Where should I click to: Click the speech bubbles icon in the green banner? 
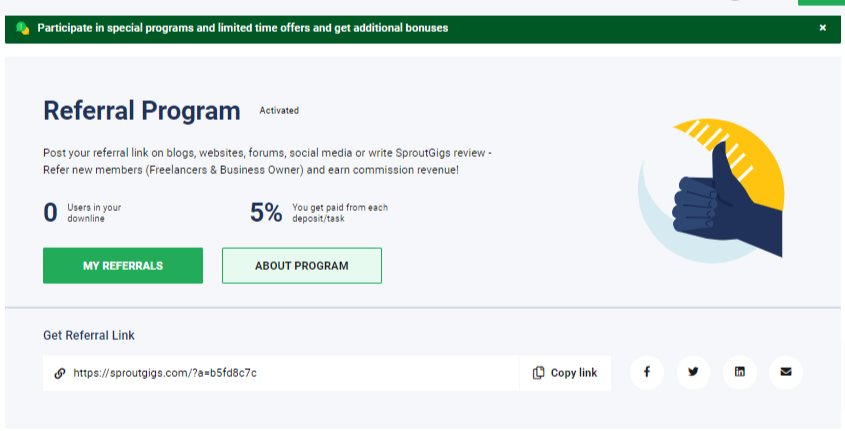pos(23,28)
